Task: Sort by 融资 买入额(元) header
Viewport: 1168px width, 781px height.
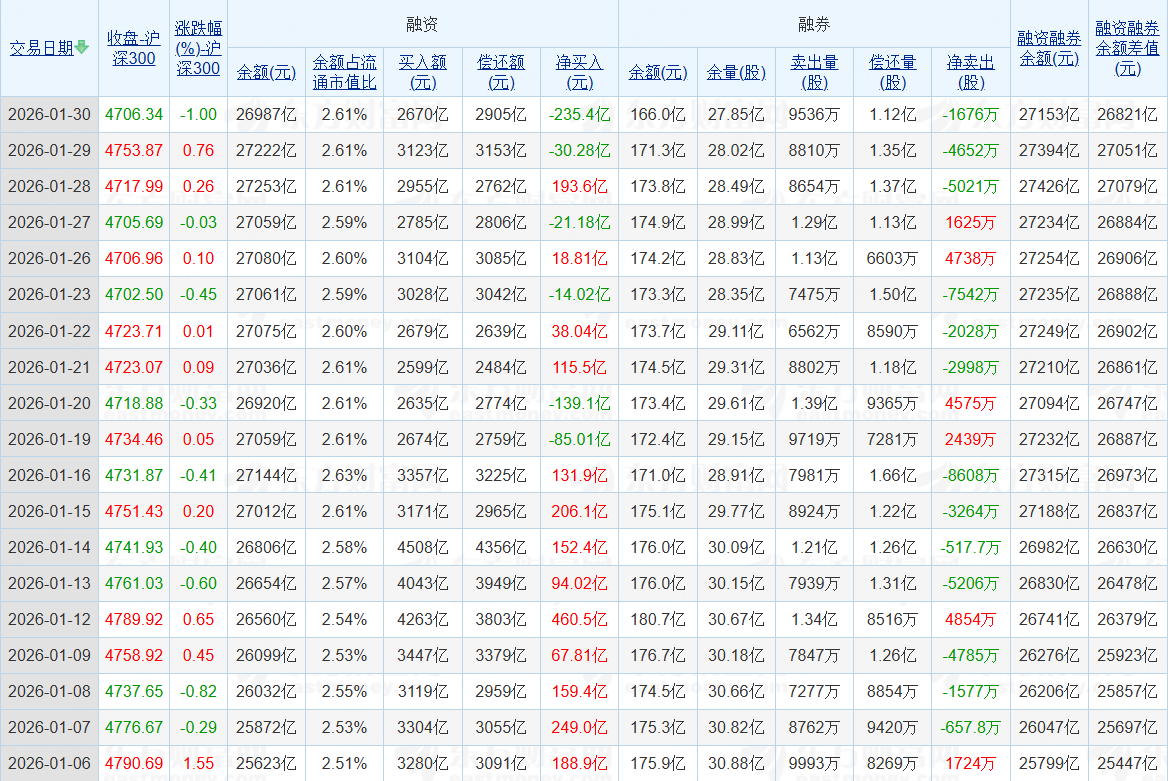Action: [422, 72]
